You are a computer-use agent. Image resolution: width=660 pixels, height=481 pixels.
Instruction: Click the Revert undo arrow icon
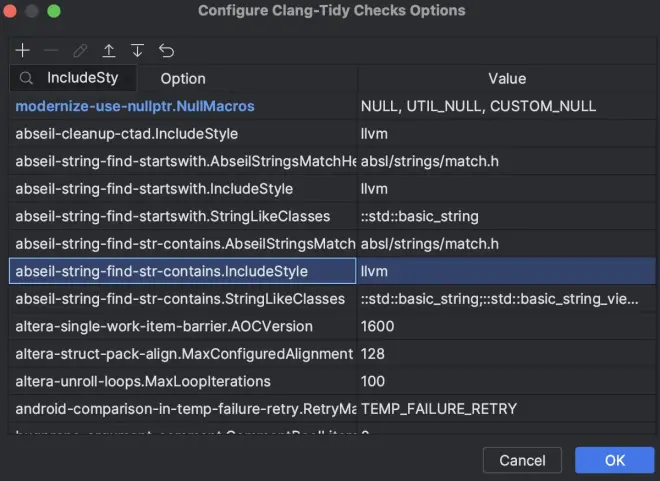(x=166, y=50)
